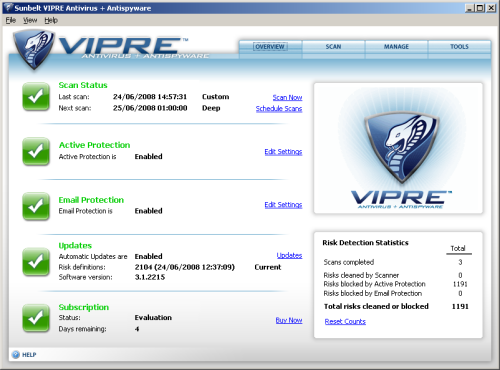Click the blue question mark Help icon
Image resolution: width=500 pixels, height=370 pixels.
pos(16,355)
